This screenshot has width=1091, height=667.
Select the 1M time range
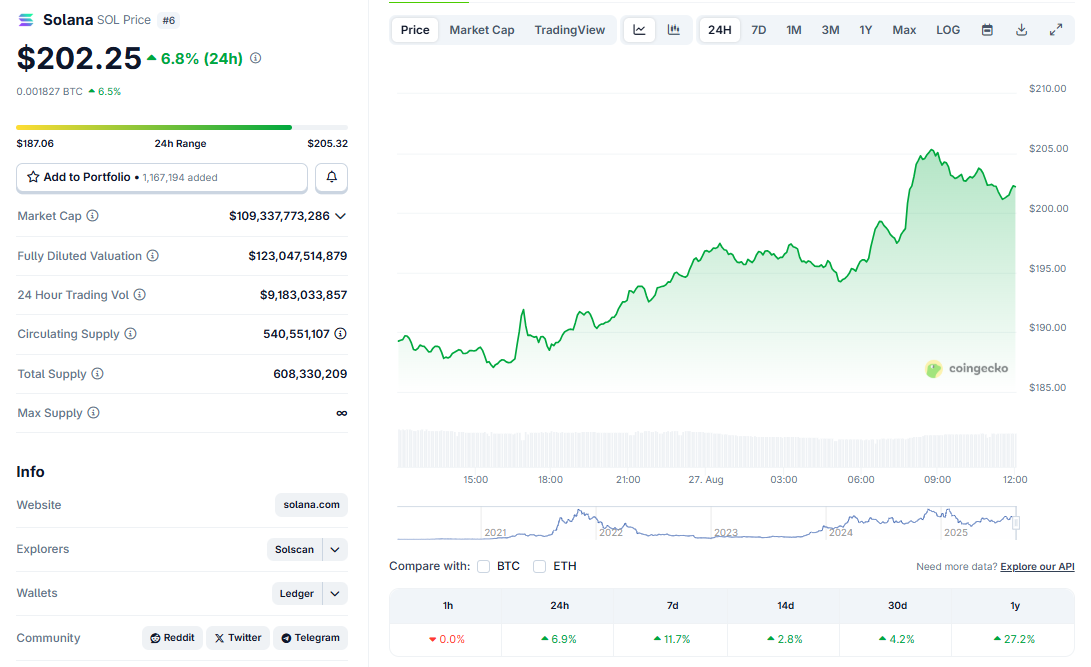point(794,30)
